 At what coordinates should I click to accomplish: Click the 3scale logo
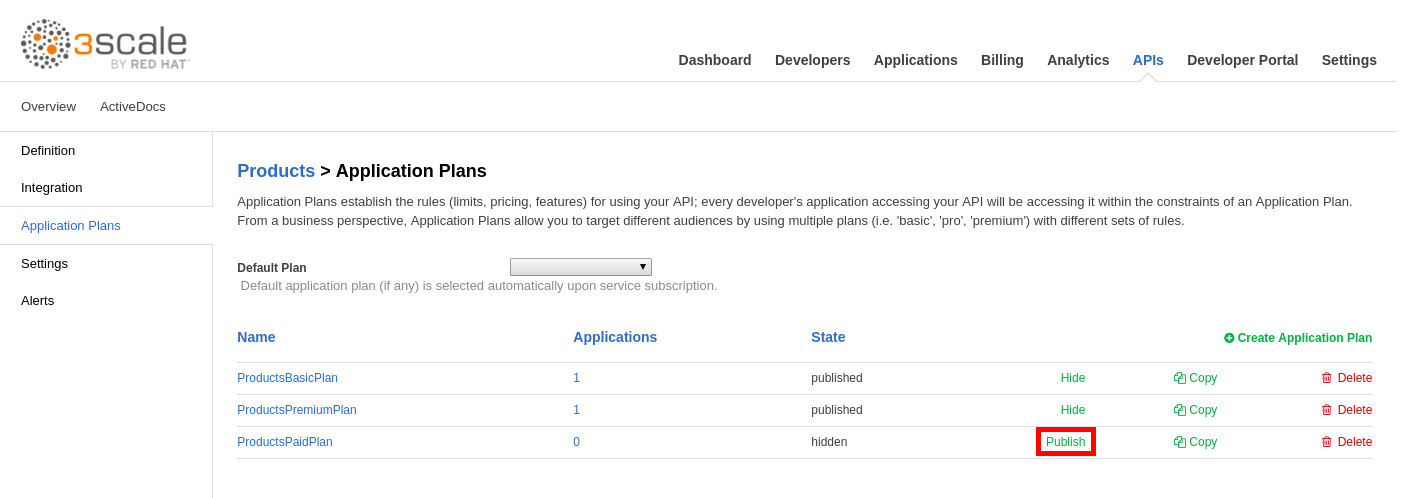click(105, 45)
